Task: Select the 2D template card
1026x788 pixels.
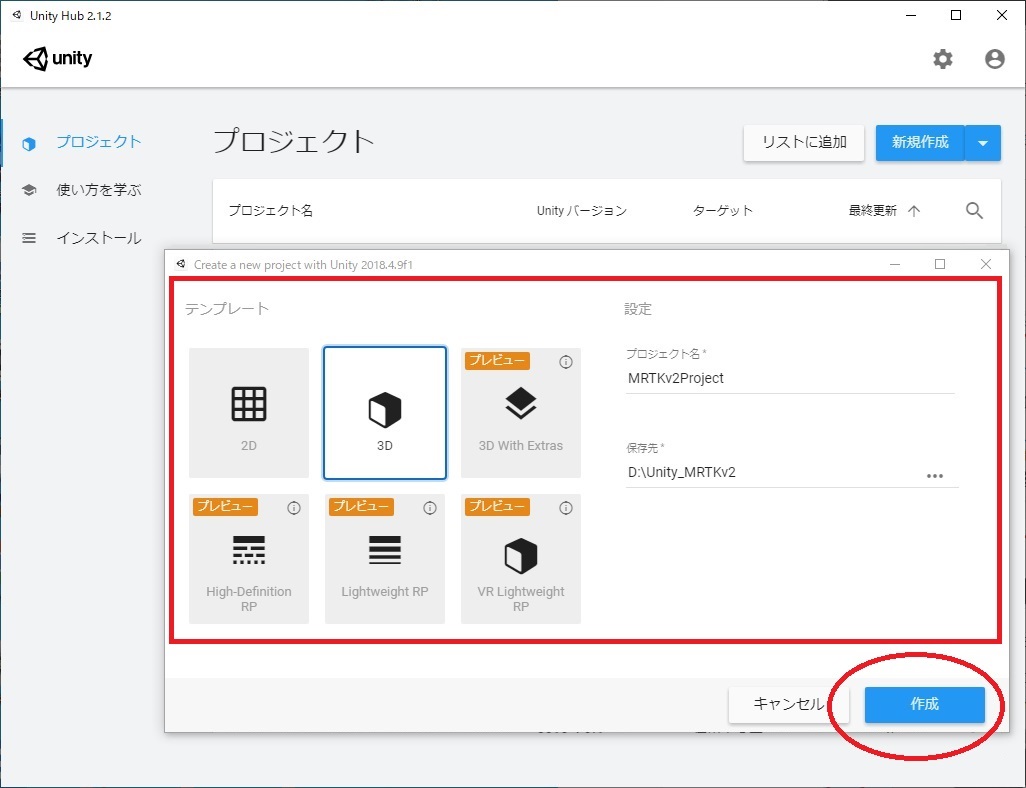Action: pyautogui.click(x=249, y=413)
